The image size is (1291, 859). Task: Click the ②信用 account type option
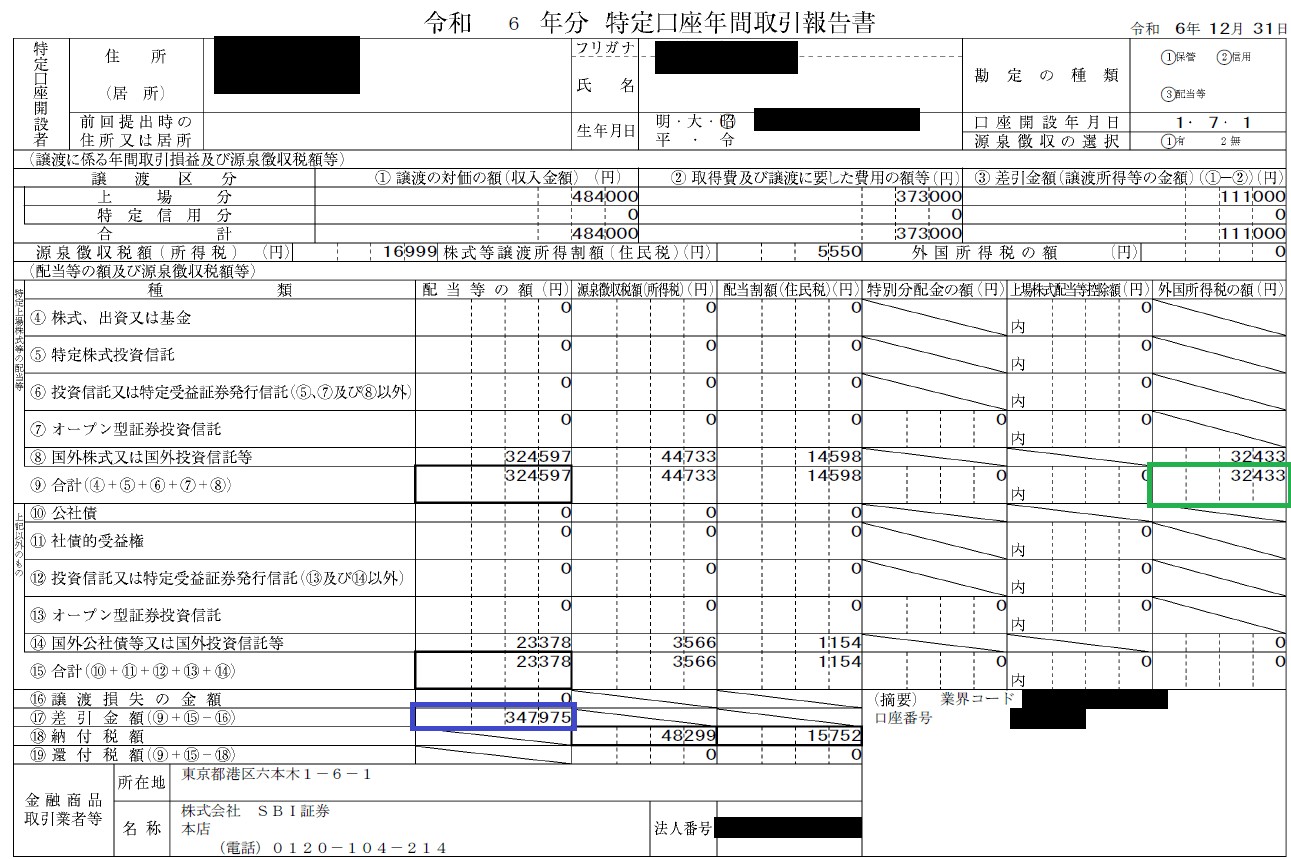point(1234,57)
